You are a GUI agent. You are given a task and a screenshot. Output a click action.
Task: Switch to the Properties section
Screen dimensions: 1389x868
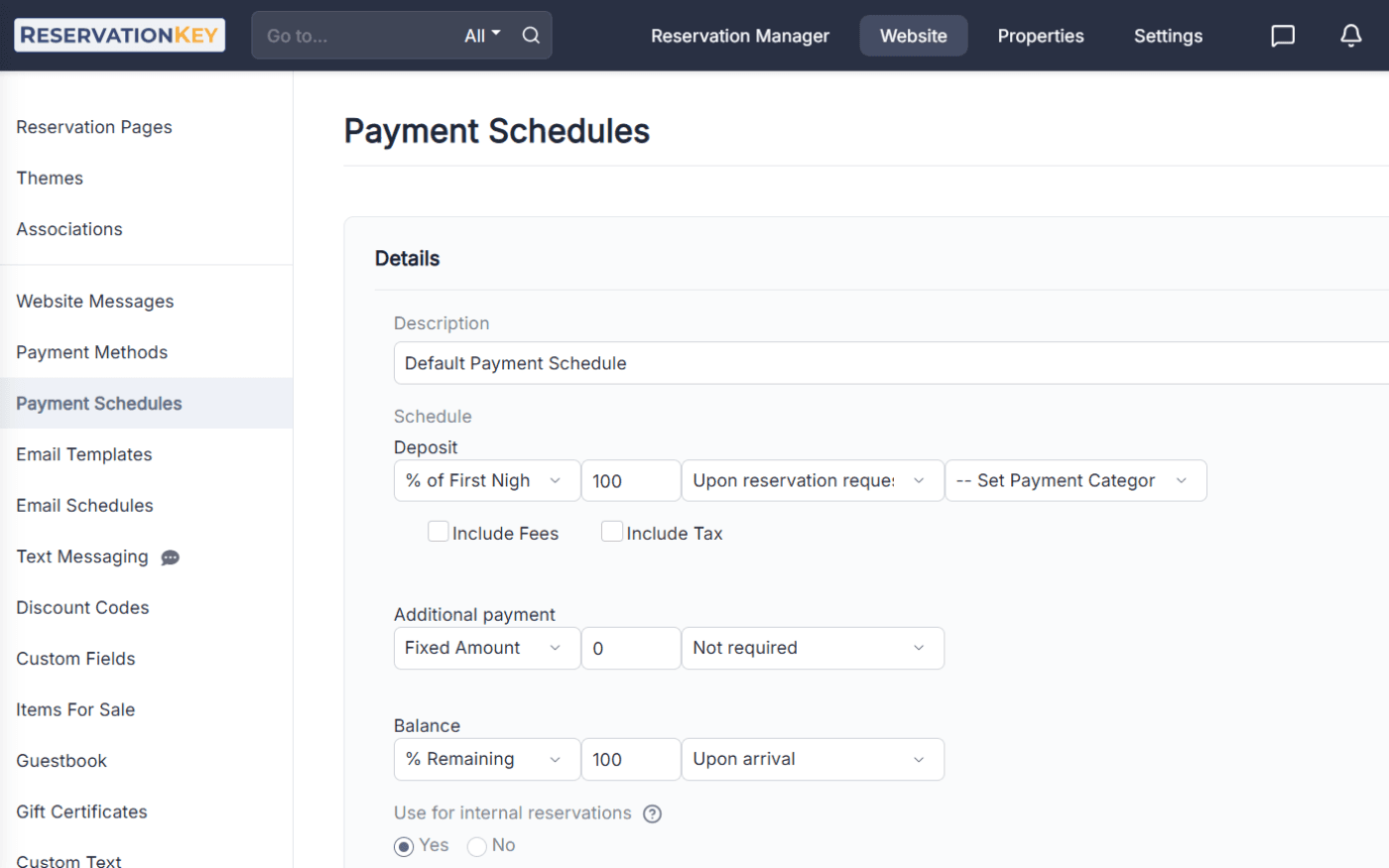click(x=1041, y=35)
